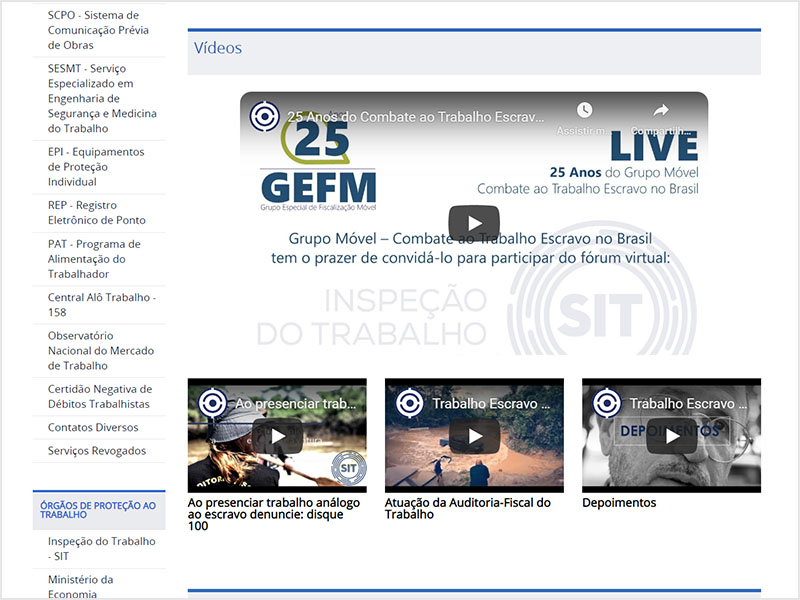The width and height of the screenshot is (800, 600).
Task: Open Observatório Nacional do Mercado de Trabalho
Action: [x=101, y=351]
